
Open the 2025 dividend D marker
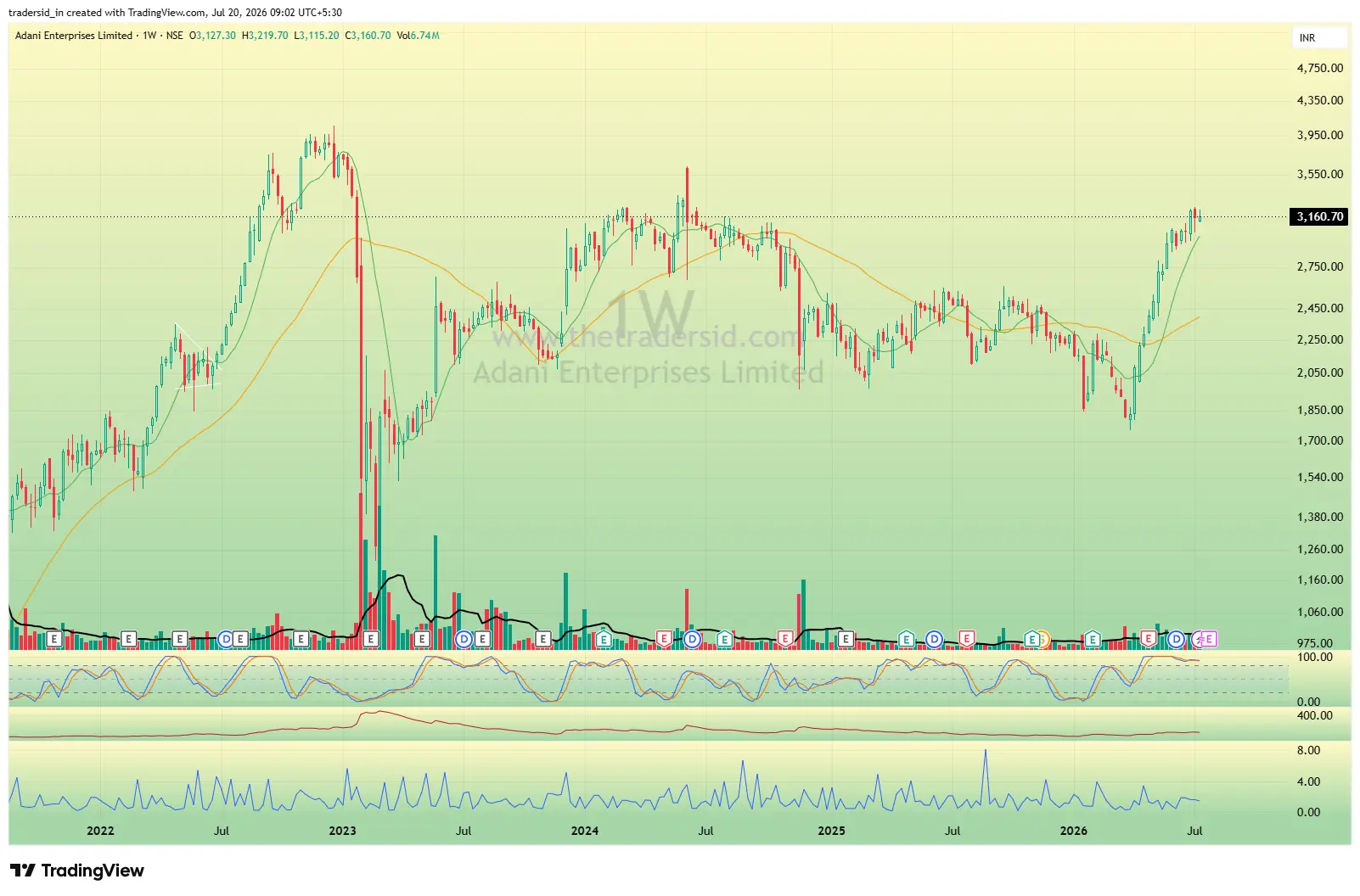[934, 639]
